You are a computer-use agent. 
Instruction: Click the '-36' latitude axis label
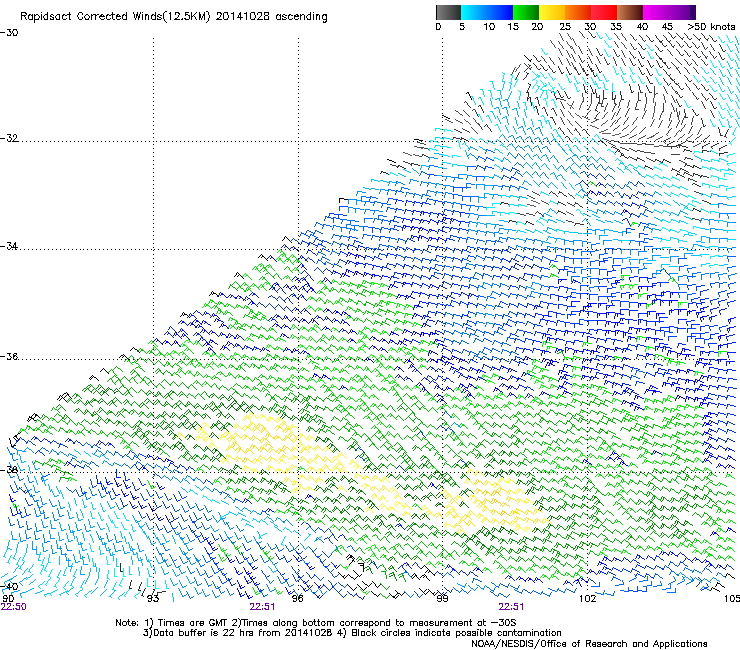tap(9, 356)
